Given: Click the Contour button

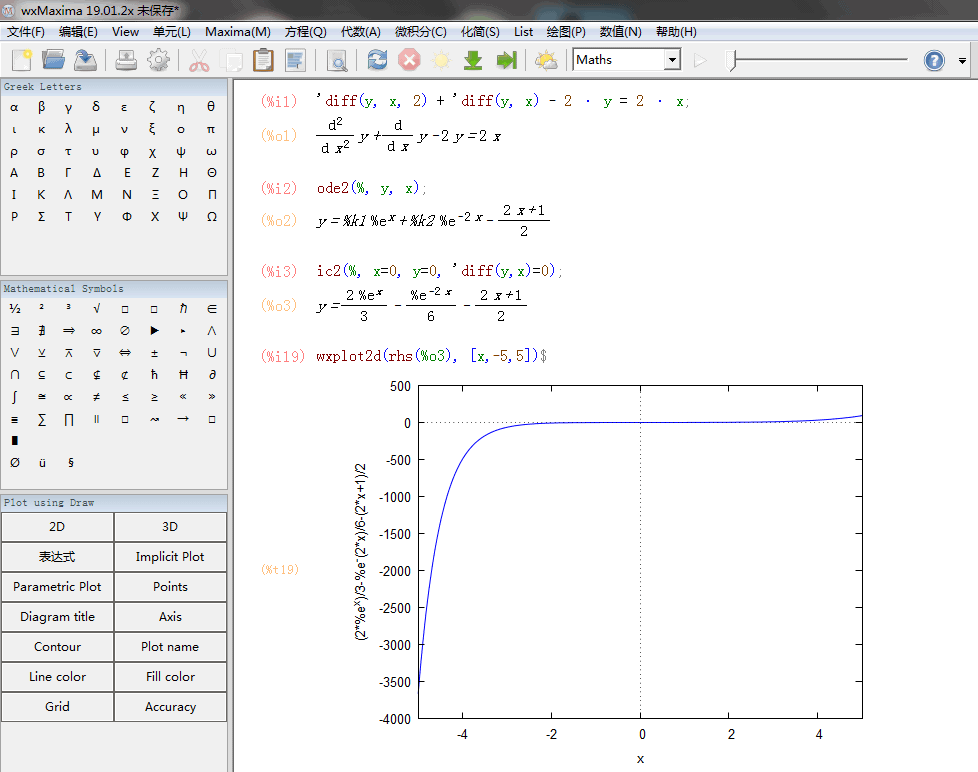Looking at the screenshot, I should pos(57,647).
